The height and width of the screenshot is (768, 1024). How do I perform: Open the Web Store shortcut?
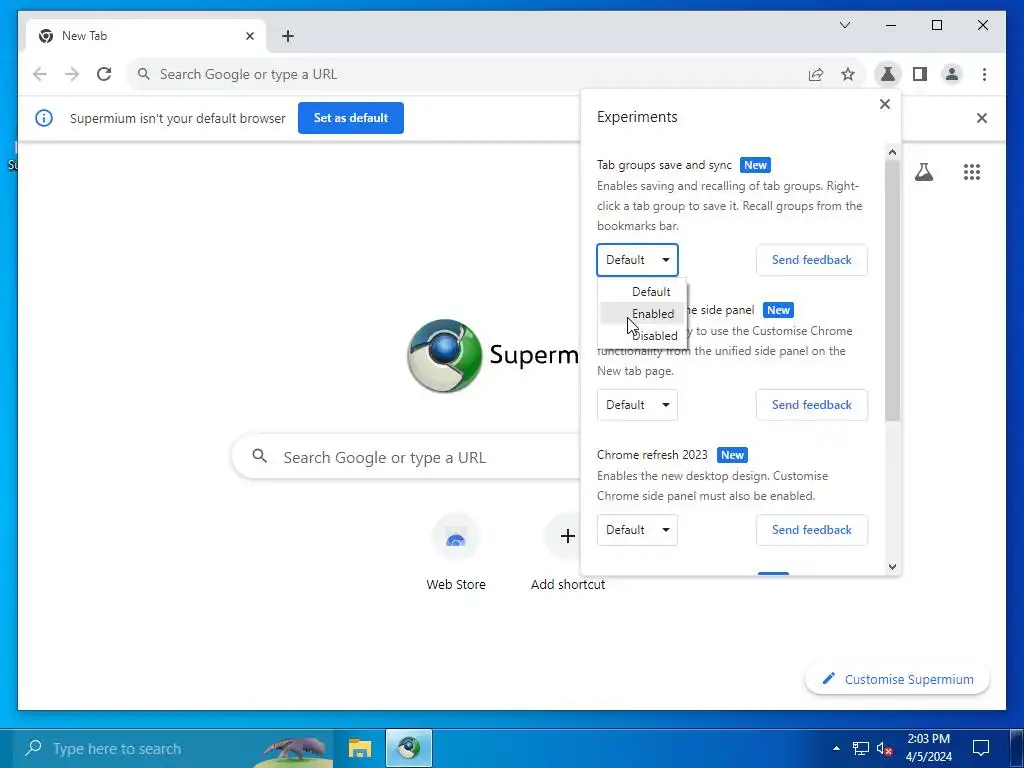[x=456, y=552]
